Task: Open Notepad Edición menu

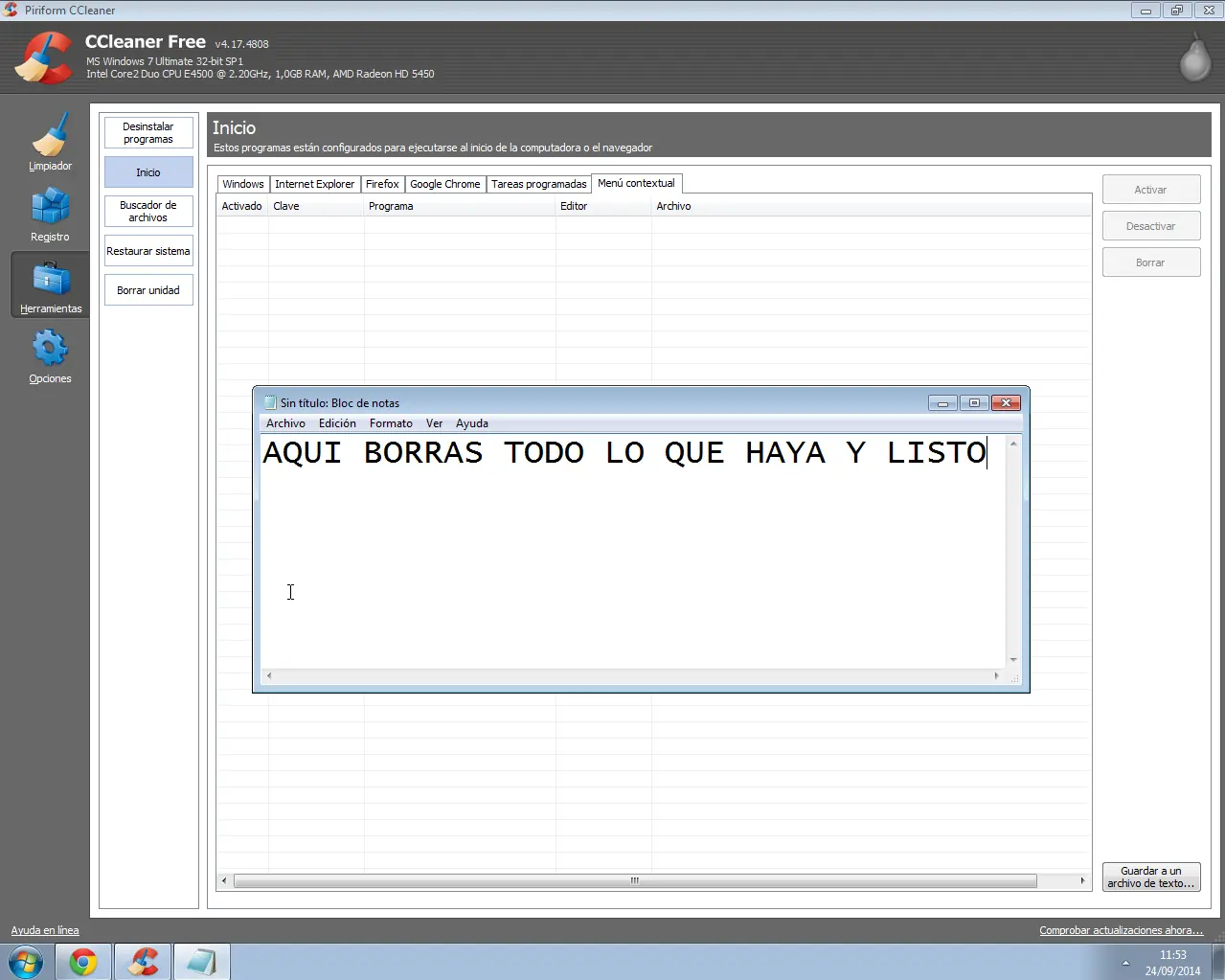Action: (337, 423)
